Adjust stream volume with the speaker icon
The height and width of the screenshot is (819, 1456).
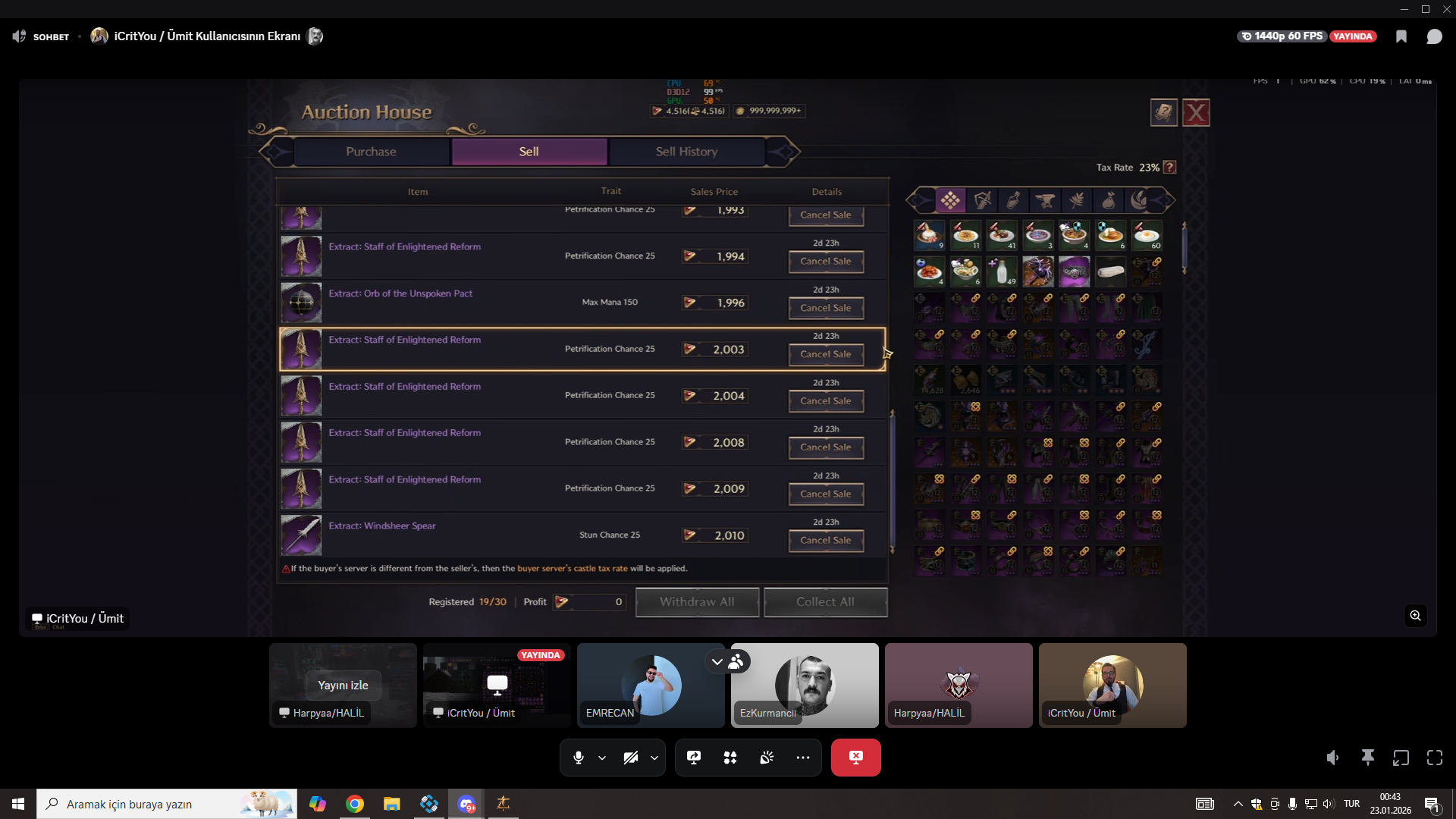point(1333,758)
